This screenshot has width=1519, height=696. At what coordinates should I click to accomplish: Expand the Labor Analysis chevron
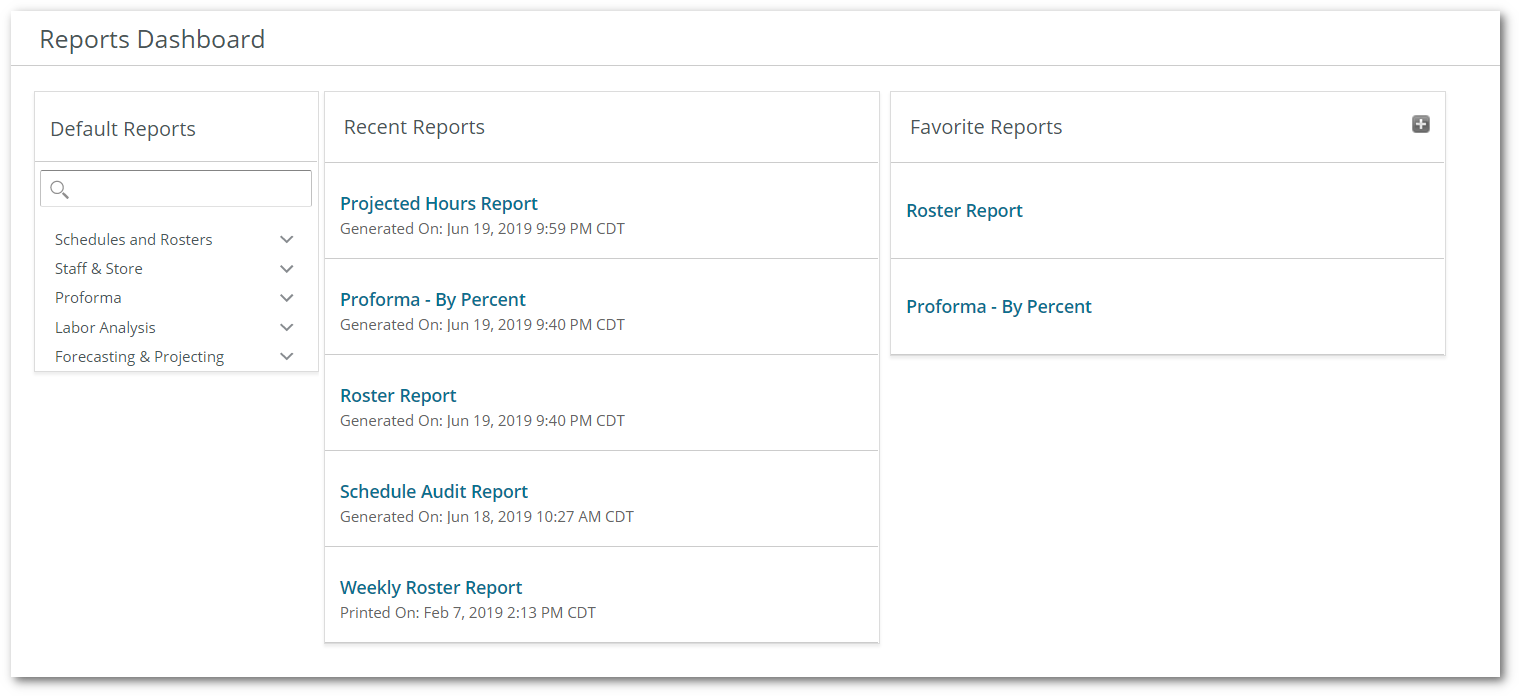(x=287, y=327)
